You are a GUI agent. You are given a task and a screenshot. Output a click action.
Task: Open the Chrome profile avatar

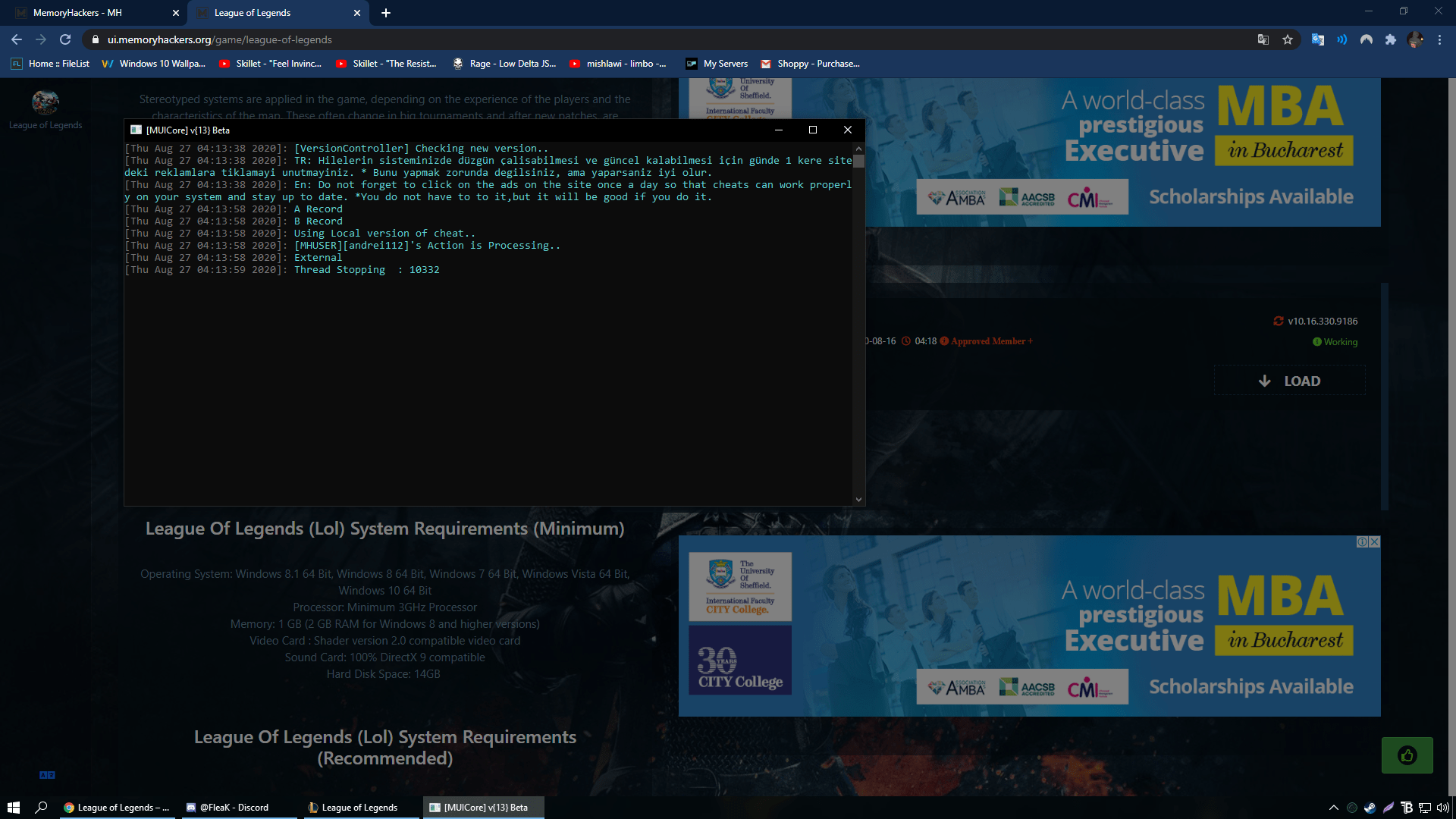pyautogui.click(x=1415, y=39)
